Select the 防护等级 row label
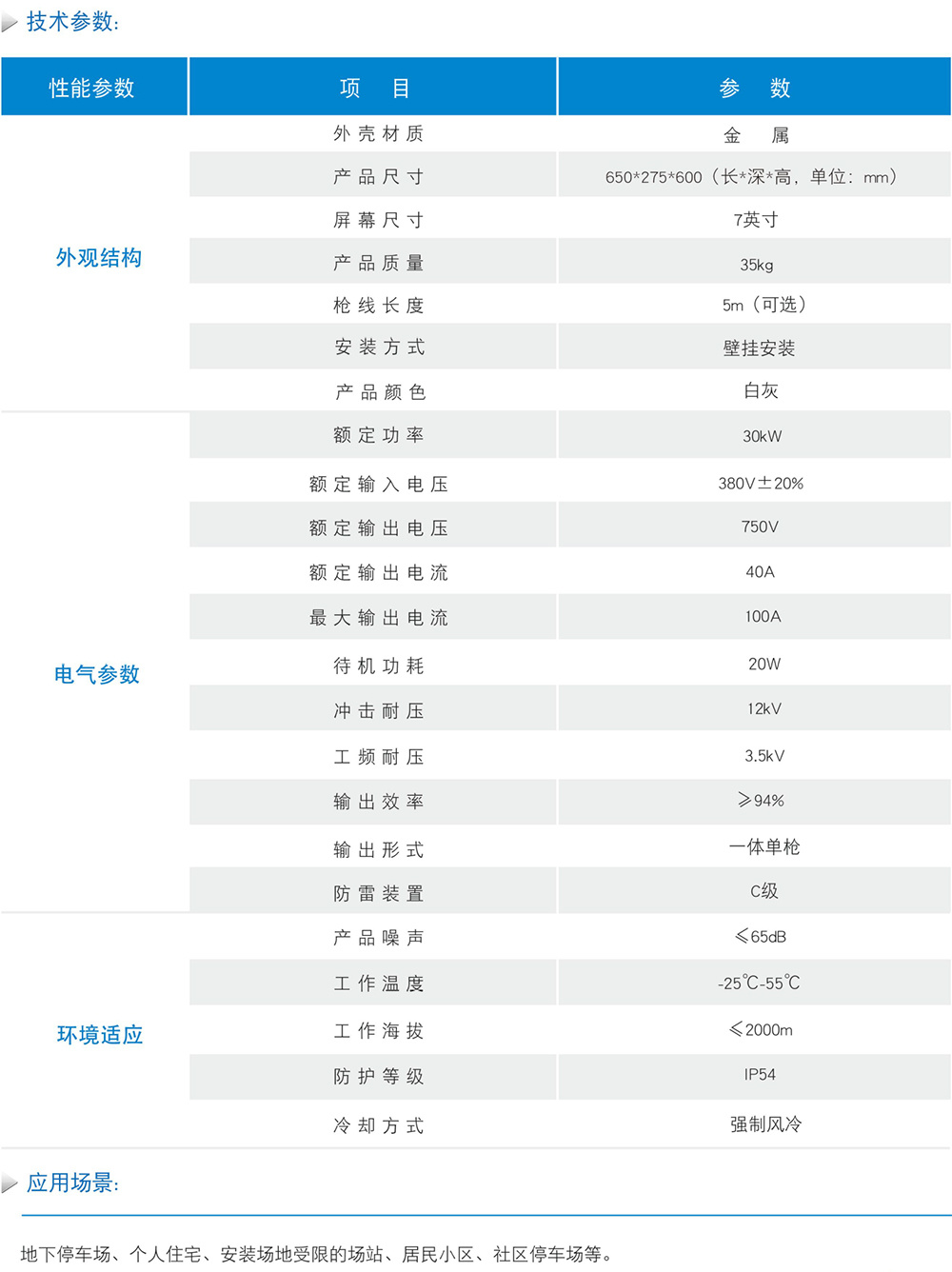The image size is (952, 1272). (378, 1077)
